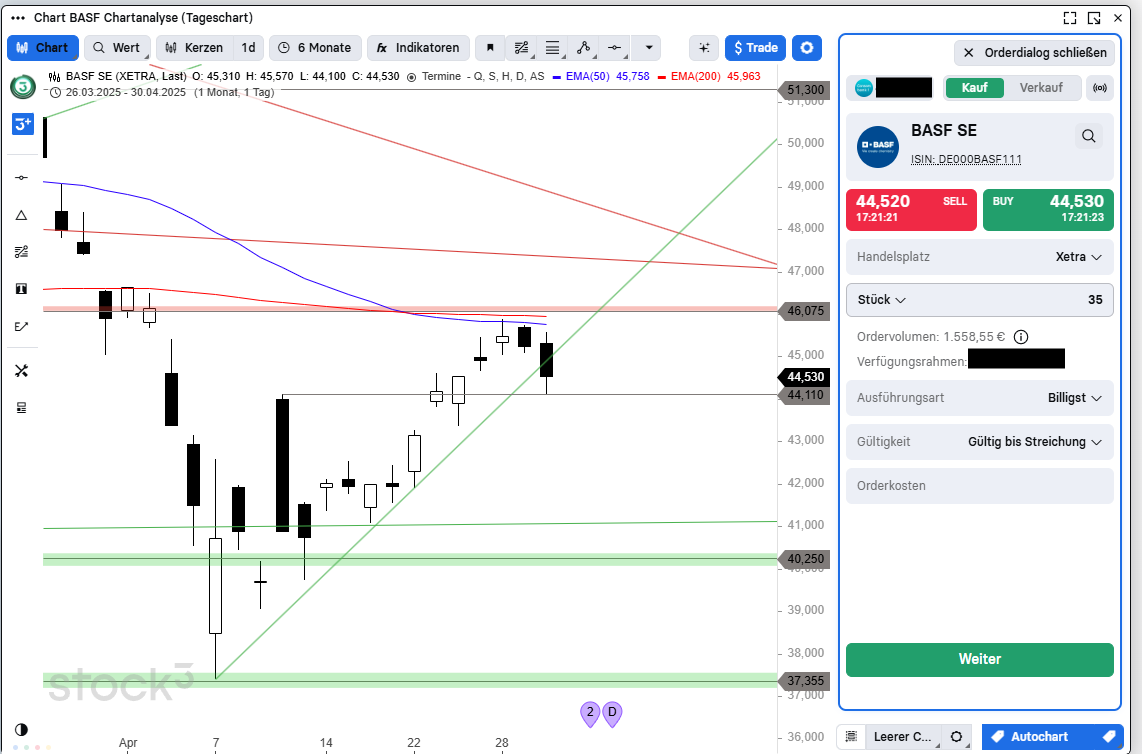Click the purple dividend marker labeled D
This screenshot has width=1142, height=754.
613,713
